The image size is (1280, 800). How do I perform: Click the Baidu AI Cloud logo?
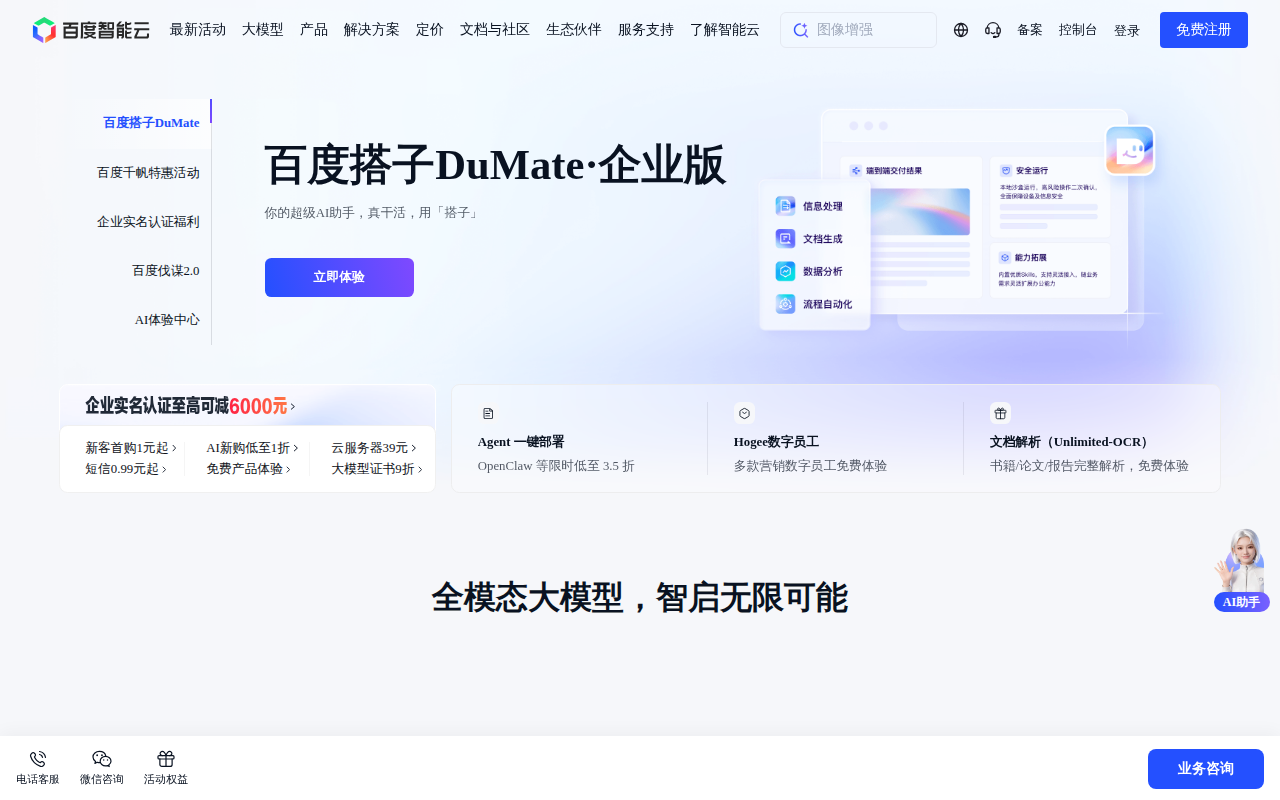(x=91, y=30)
